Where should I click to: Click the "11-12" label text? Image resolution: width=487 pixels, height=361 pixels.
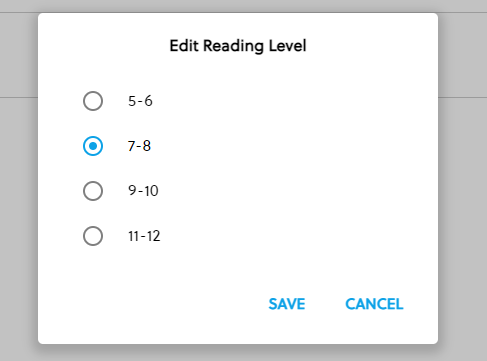(x=144, y=236)
